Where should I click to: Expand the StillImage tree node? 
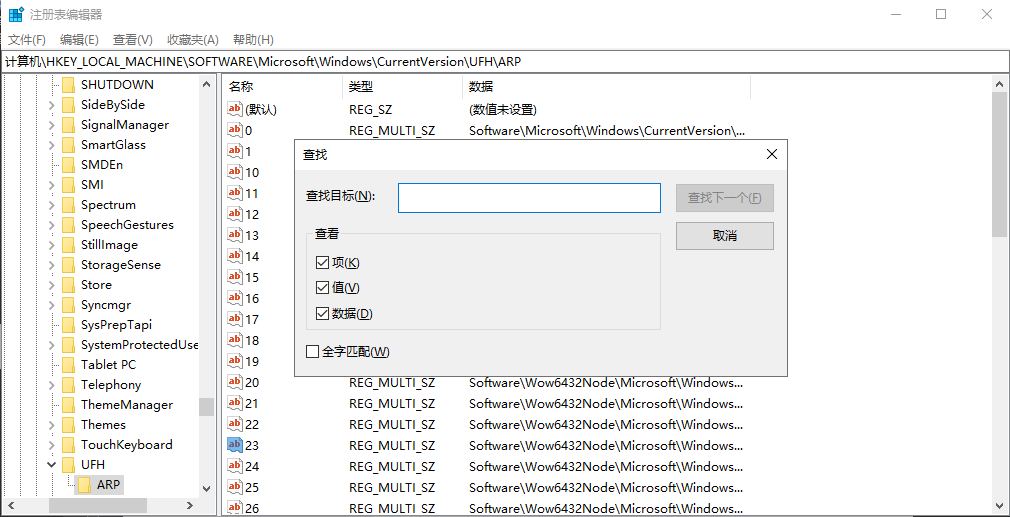click(52, 245)
